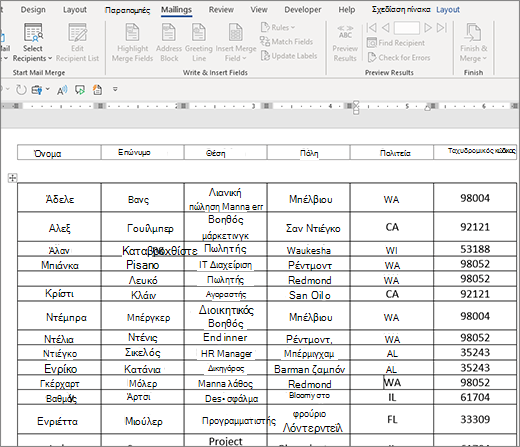
Task: Click the cell containing Pisano
Action: click(143, 264)
